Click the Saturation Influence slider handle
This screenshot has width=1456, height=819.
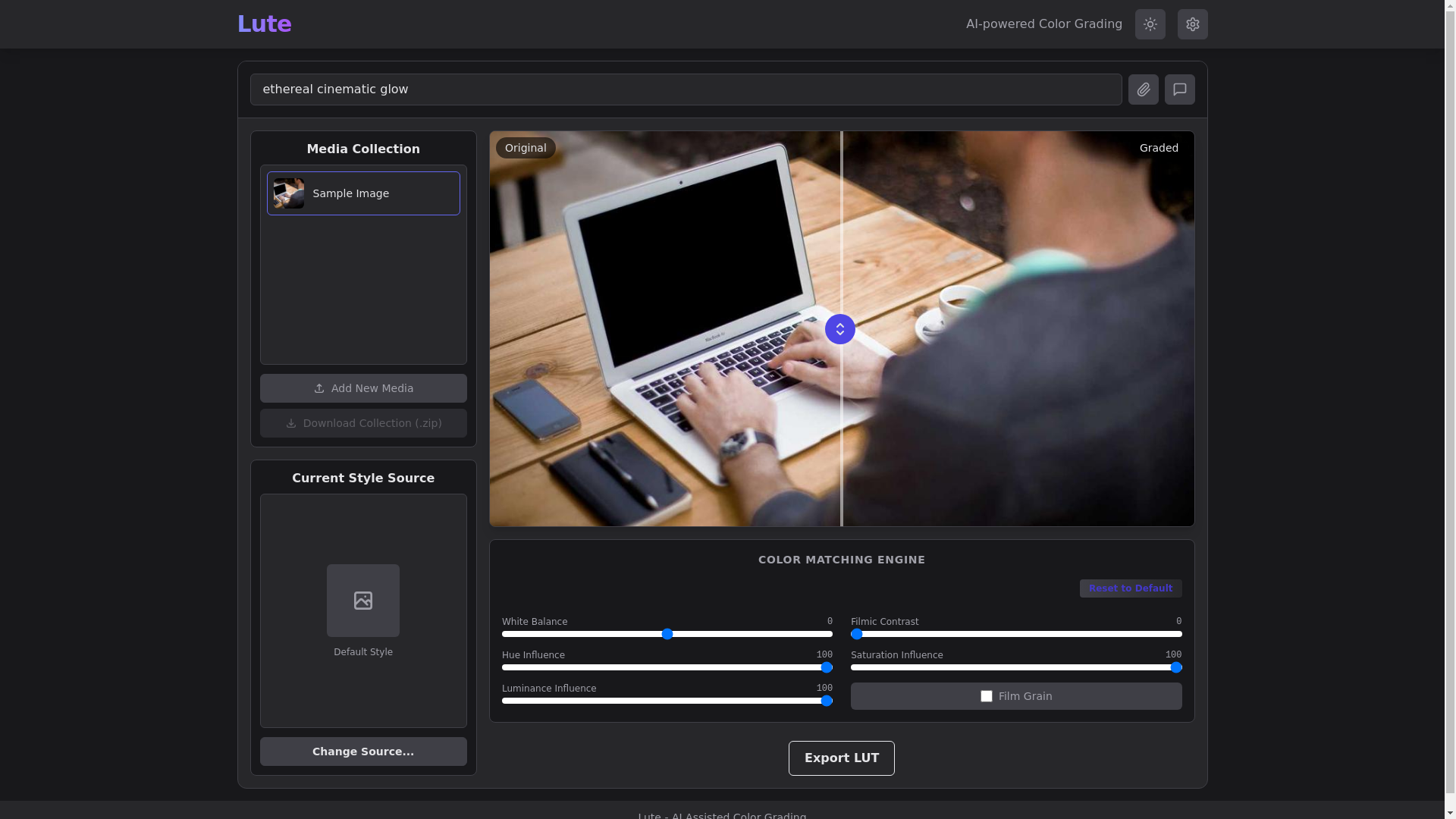coord(1176,667)
